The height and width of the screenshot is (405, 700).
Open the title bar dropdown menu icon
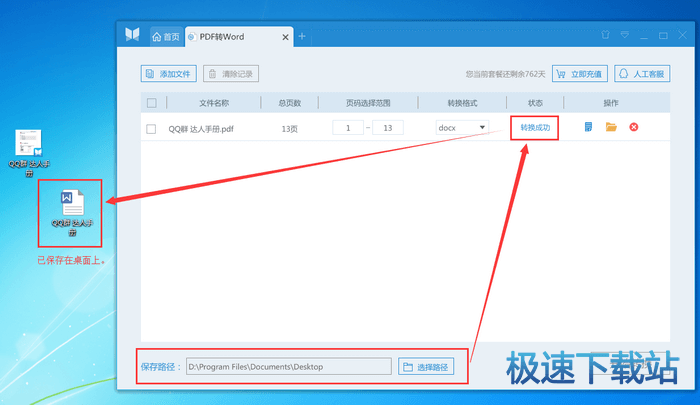[x=625, y=35]
